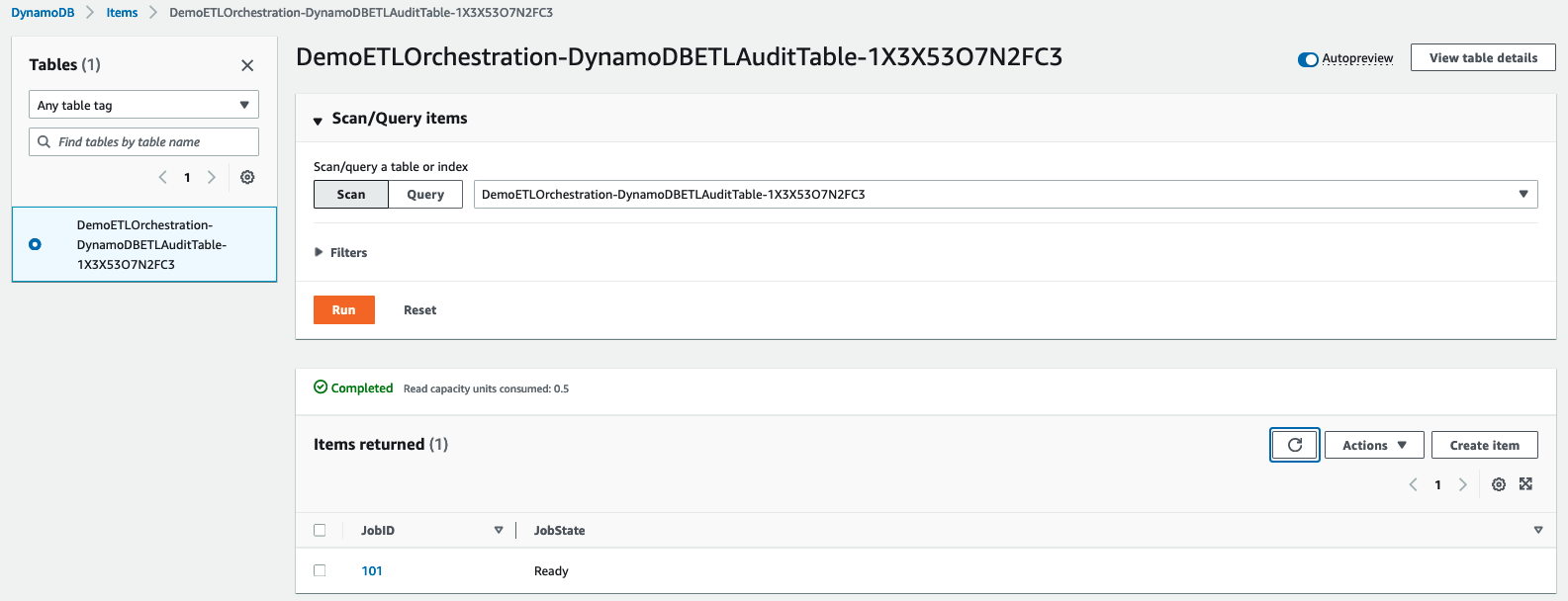Switch to Query mode

(x=425, y=195)
